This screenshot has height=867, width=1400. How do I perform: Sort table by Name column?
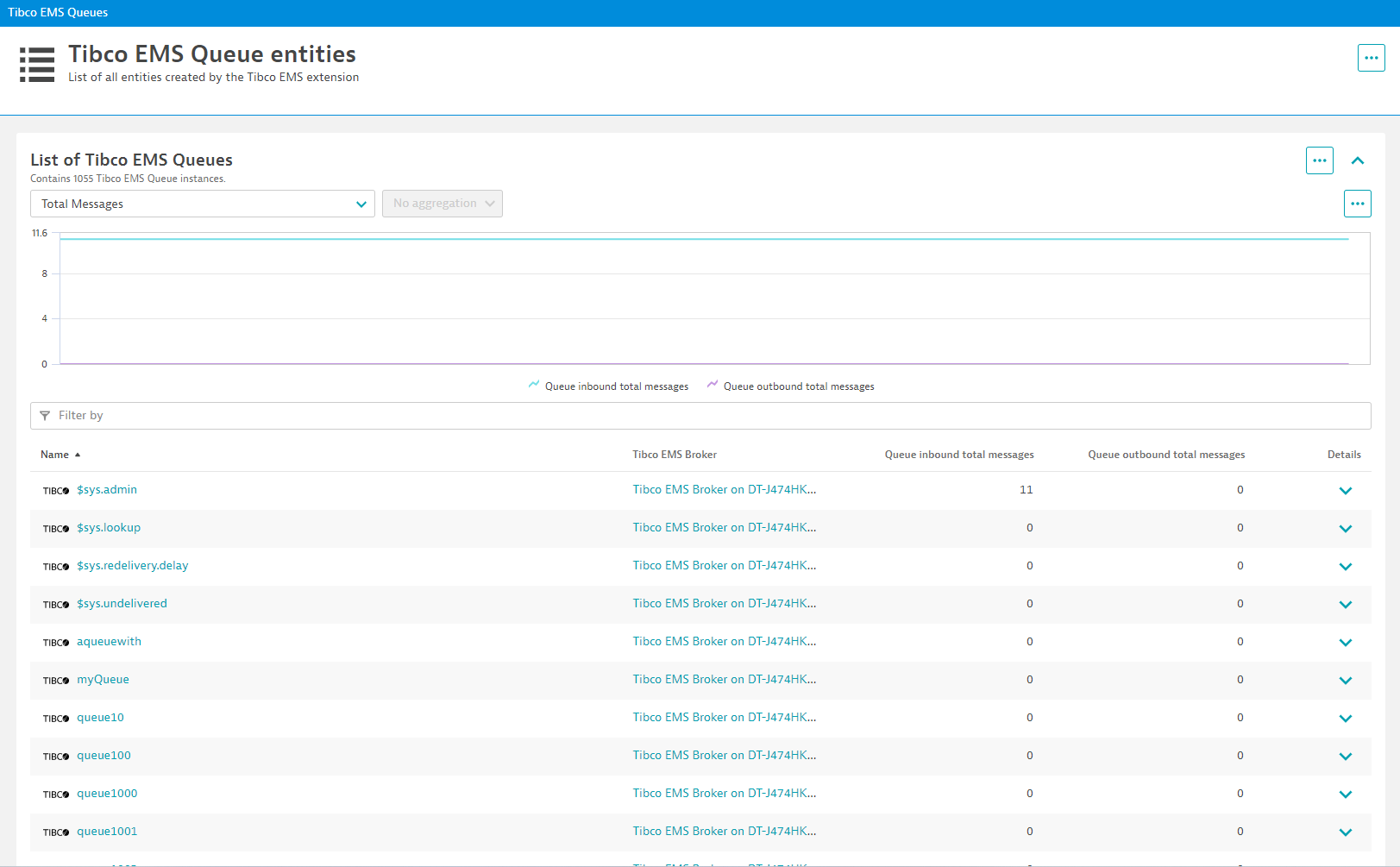click(60, 455)
